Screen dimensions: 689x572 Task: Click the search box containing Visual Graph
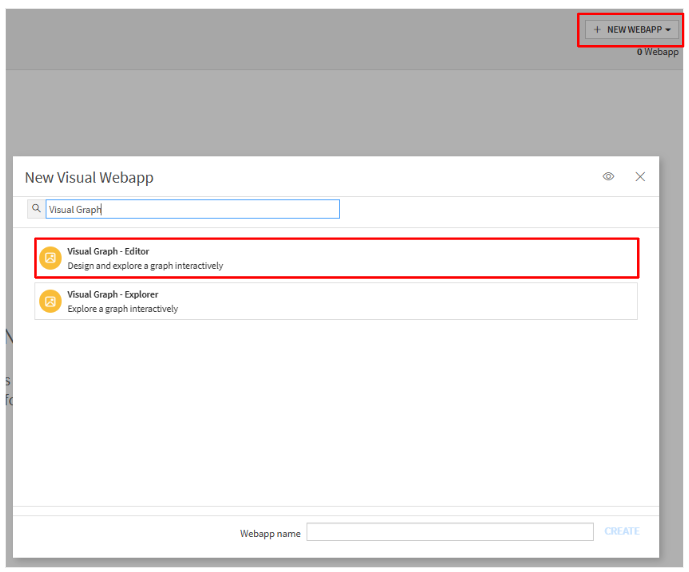192,209
